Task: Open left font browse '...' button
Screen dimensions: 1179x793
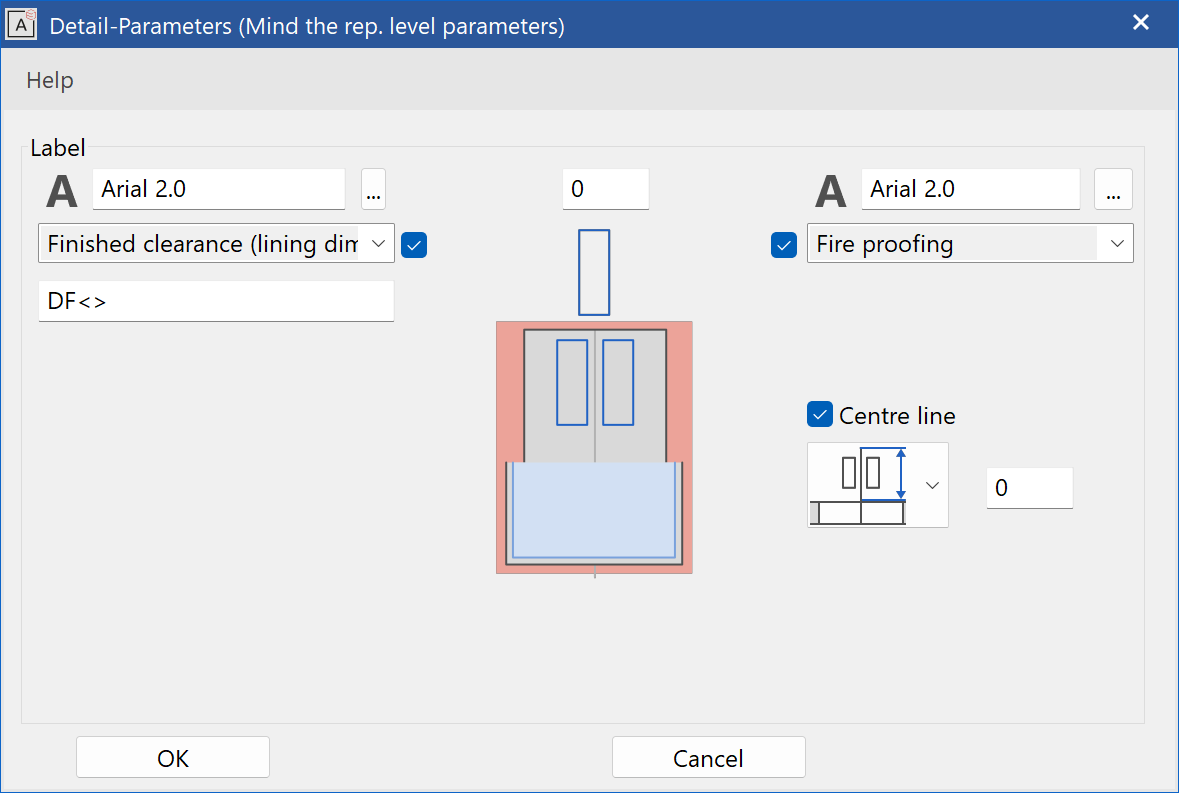Action: [x=374, y=189]
